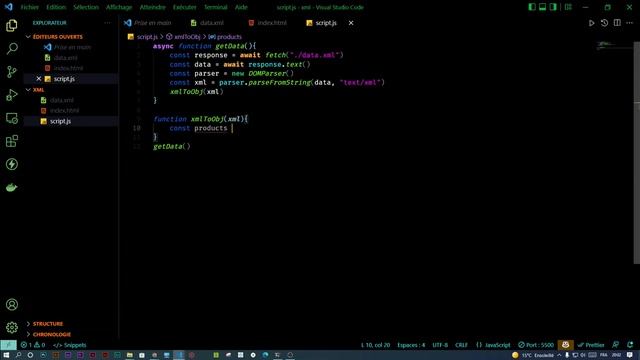Open the Aide menu
Image resolution: width=640 pixels, height=360 pixels.
241,7
